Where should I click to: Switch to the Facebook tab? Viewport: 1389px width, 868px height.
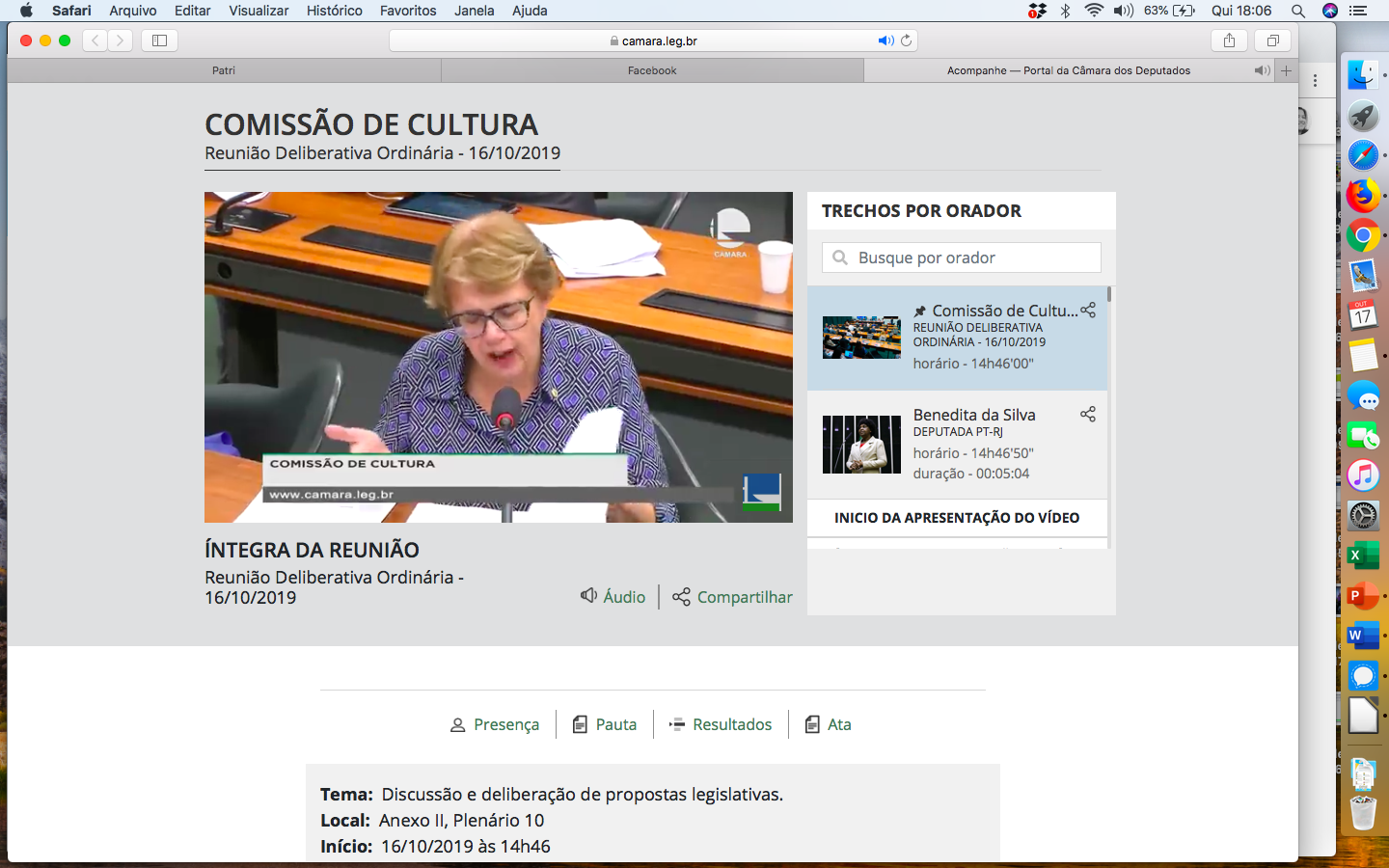point(652,70)
